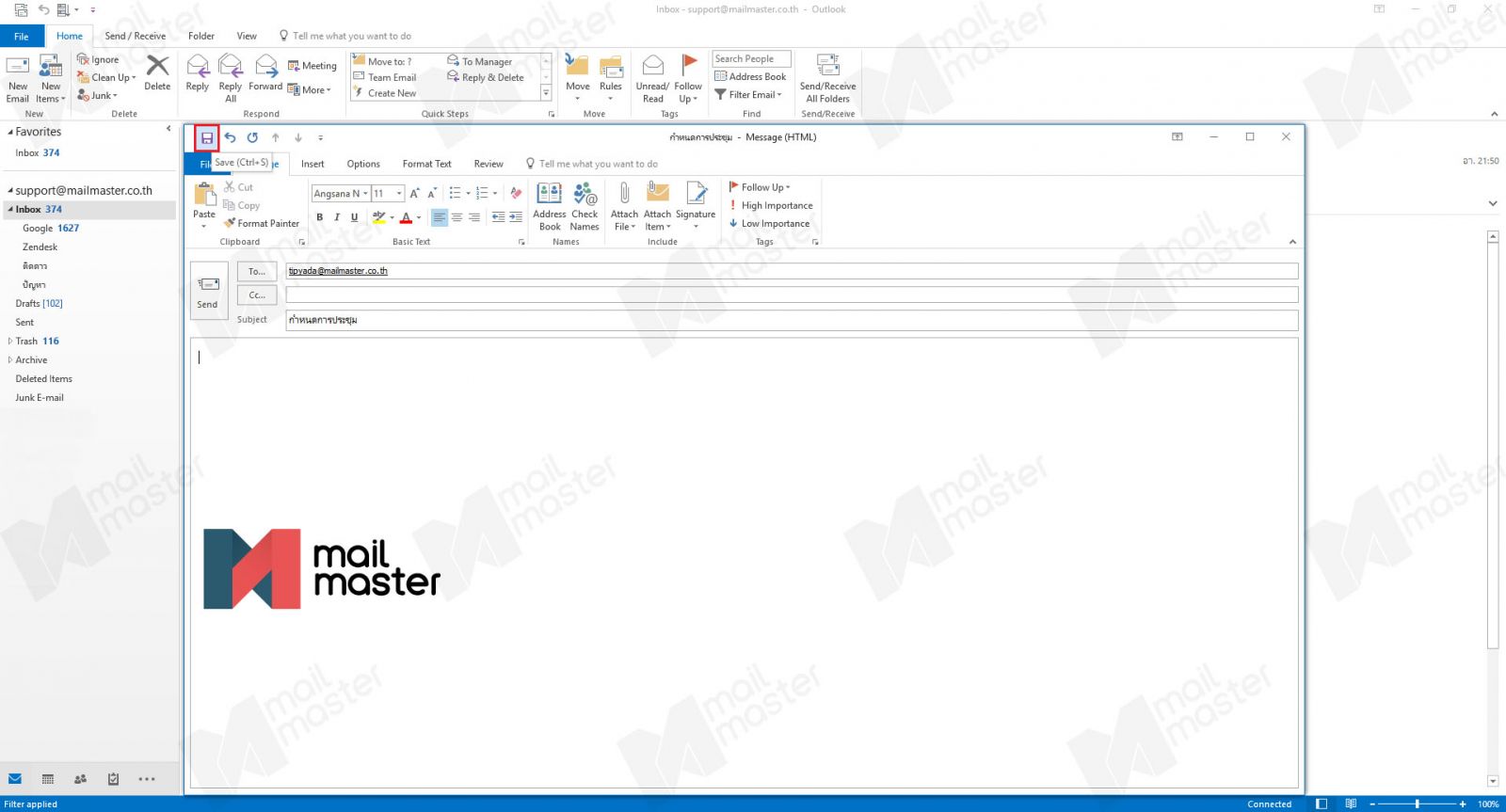
Task: Switch to Calendar view icon at bottom
Action: [48, 779]
